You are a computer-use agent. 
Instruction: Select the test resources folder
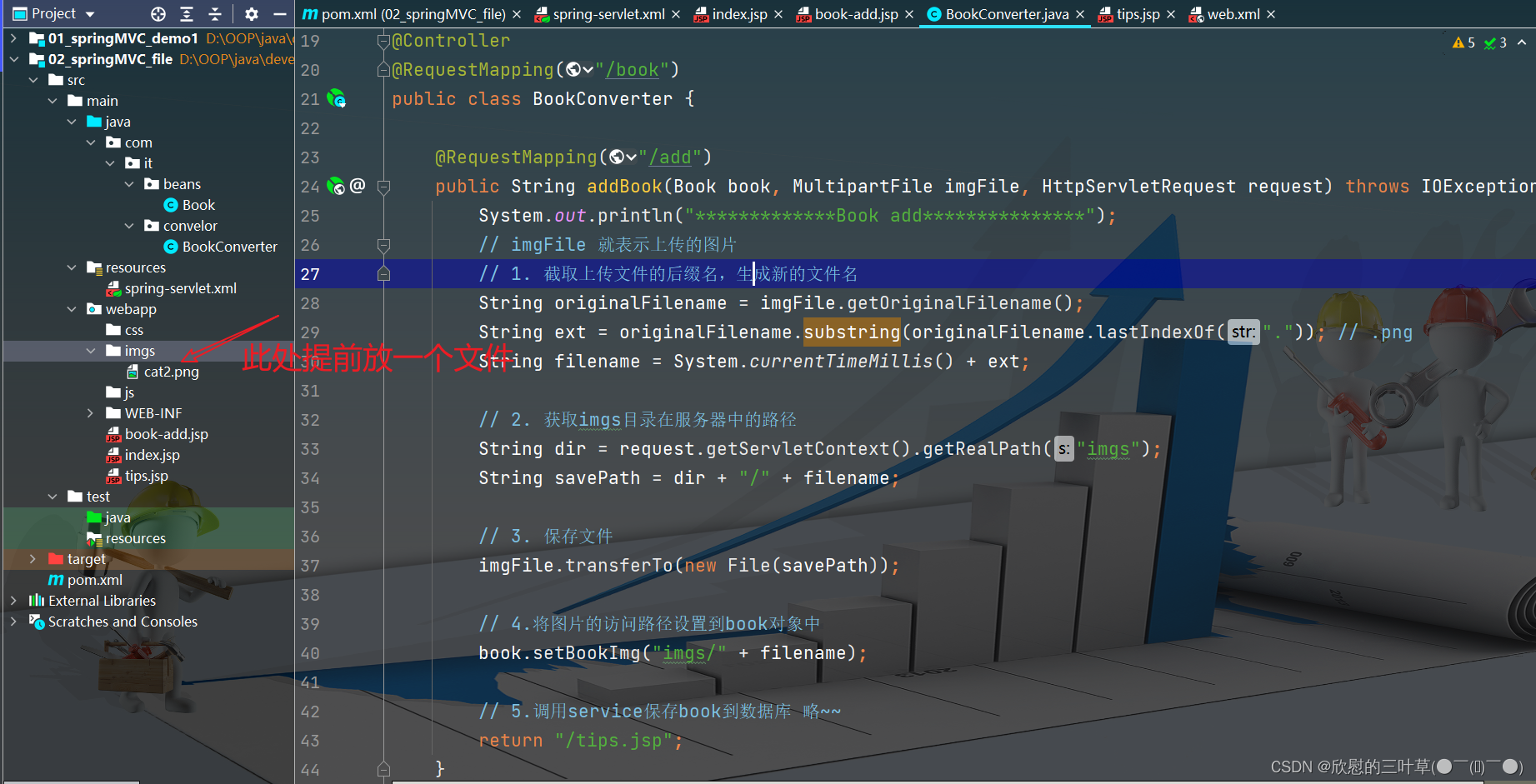click(127, 538)
